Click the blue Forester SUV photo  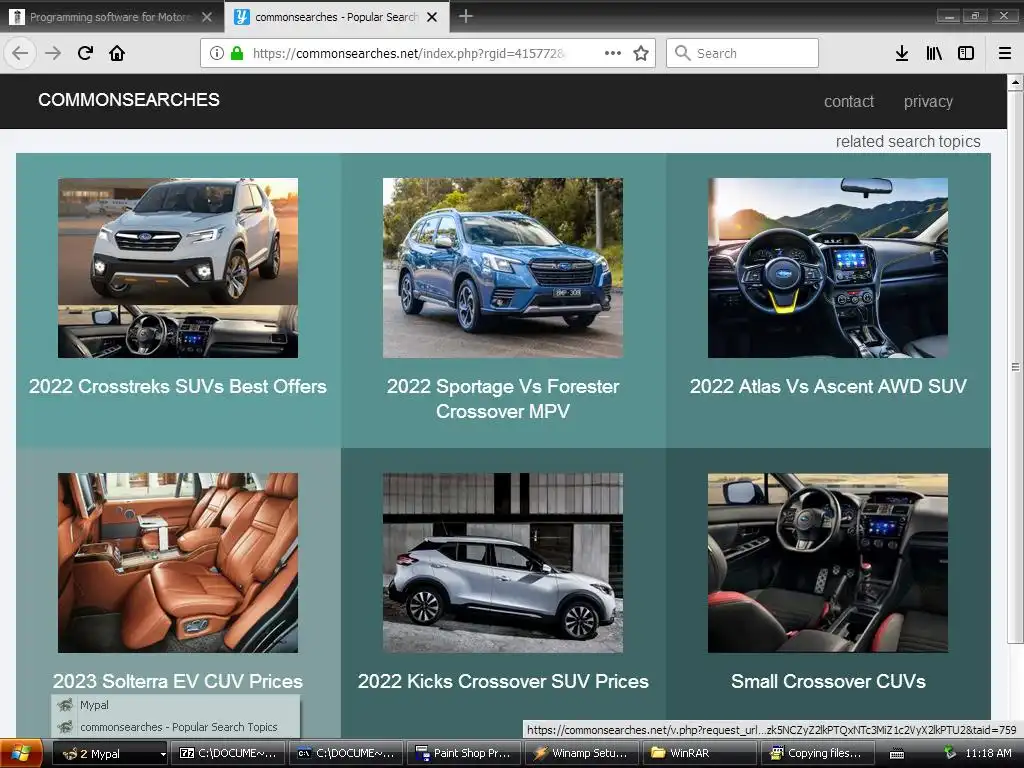pyautogui.click(x=503, y=268)
